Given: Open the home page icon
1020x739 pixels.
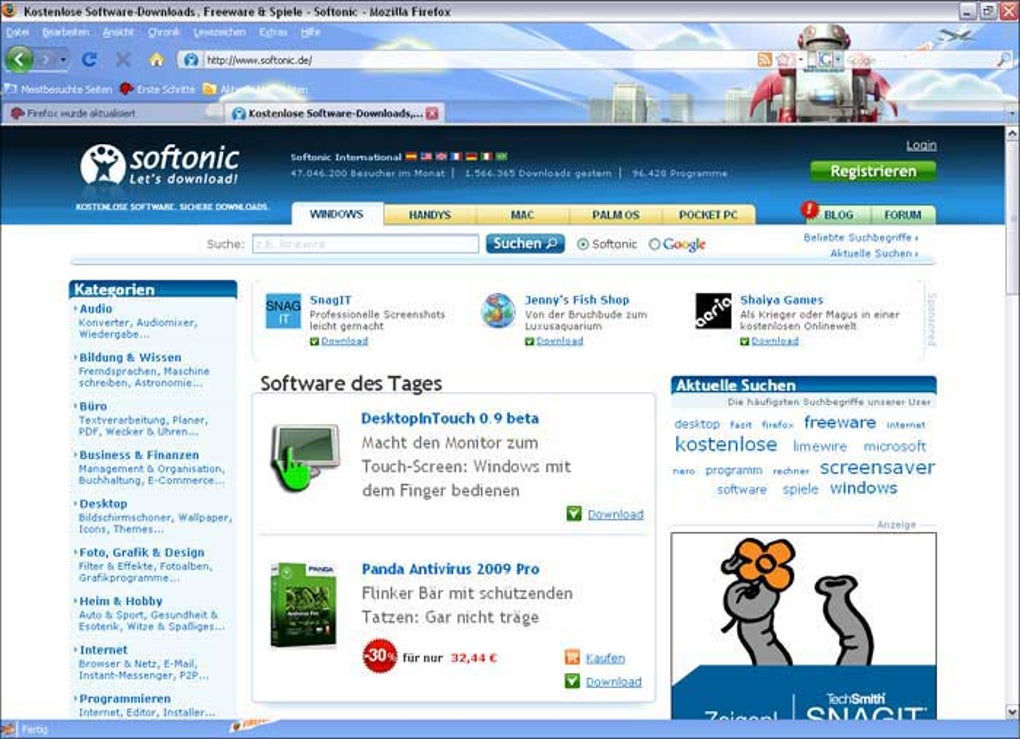Looking at the screenshot, I should coord(156,60).
